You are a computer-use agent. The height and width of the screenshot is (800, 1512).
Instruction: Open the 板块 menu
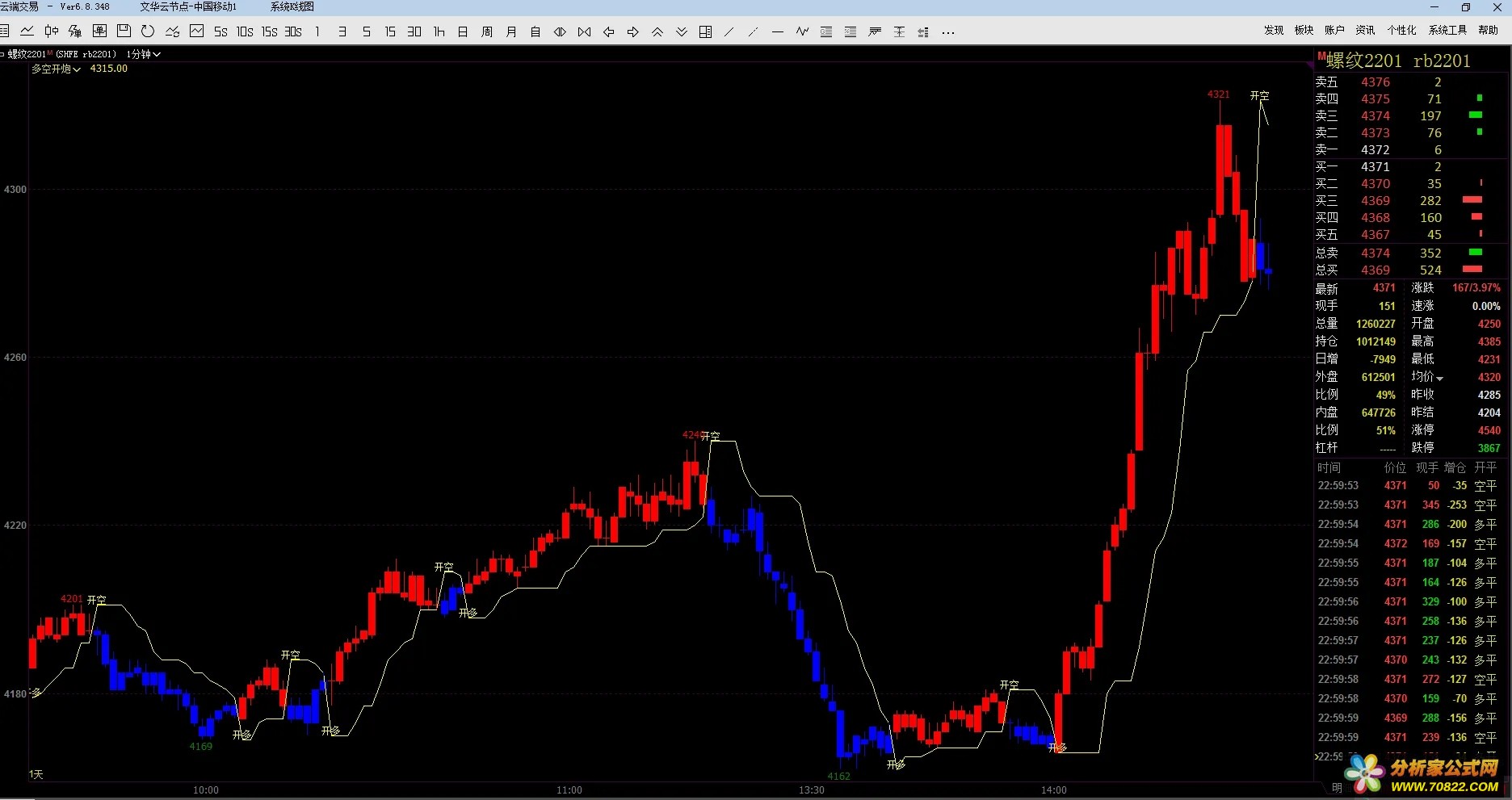pyautogui.click(x=1304, y=30)
